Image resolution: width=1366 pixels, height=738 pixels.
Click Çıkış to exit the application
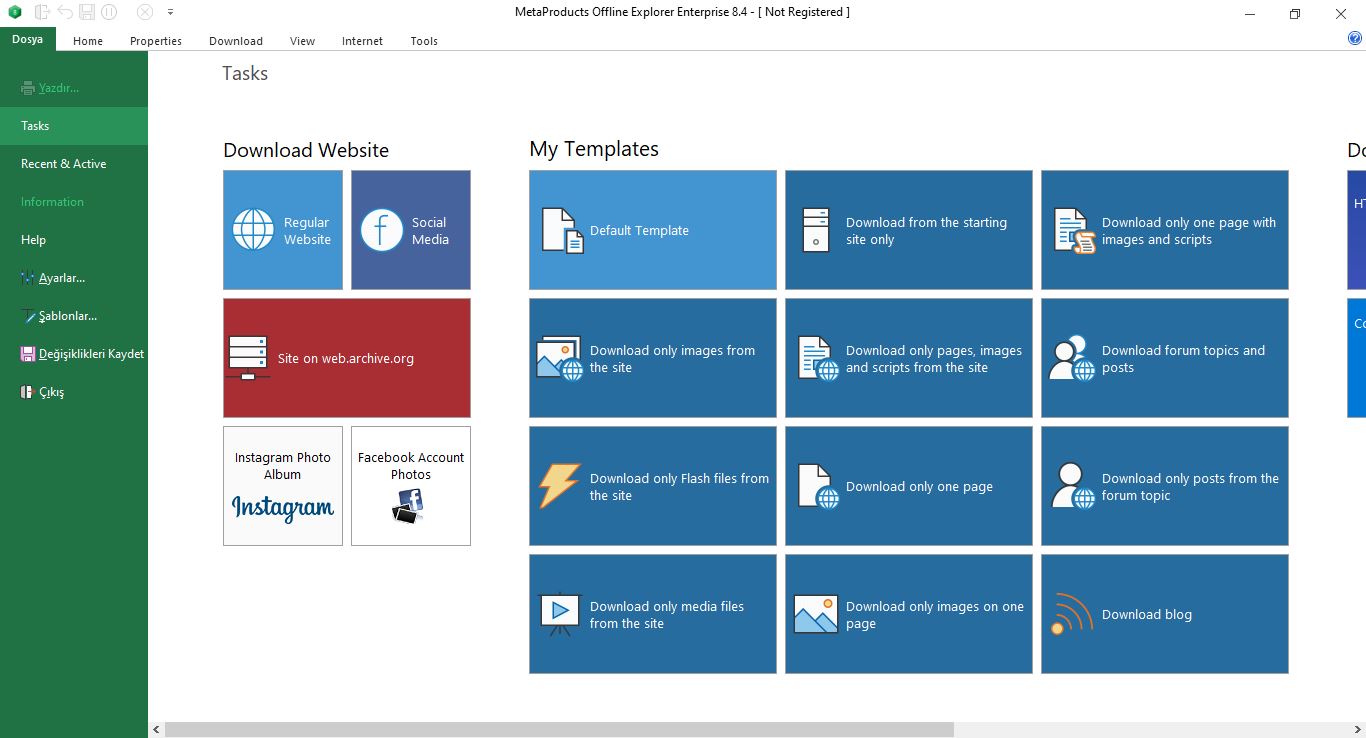pos(74,392)
